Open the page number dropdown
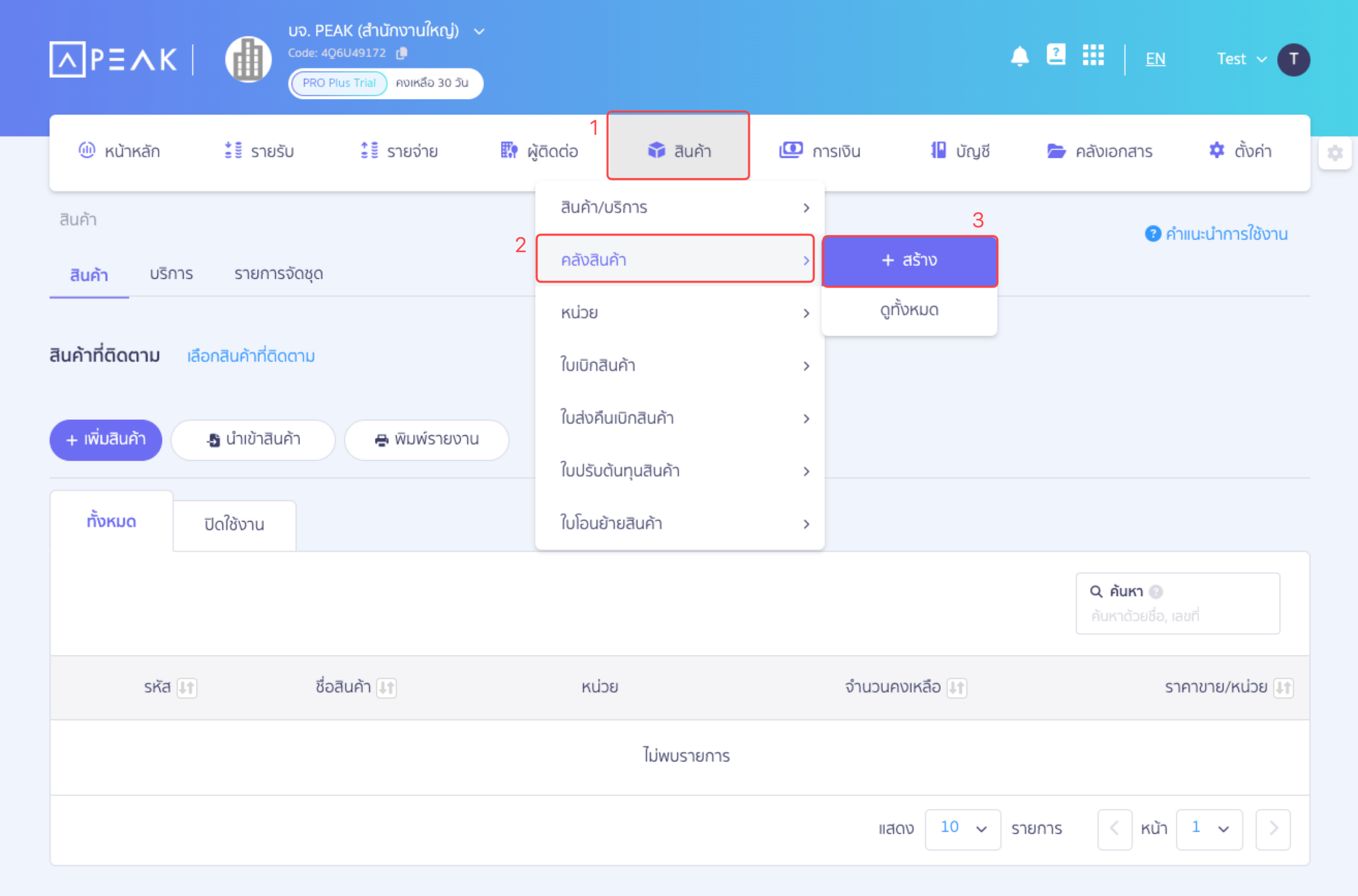 tap(1209, 829)
